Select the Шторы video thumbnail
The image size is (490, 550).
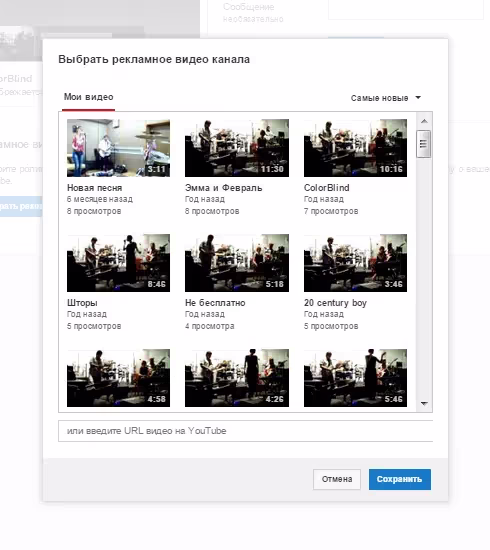(119, 263)
